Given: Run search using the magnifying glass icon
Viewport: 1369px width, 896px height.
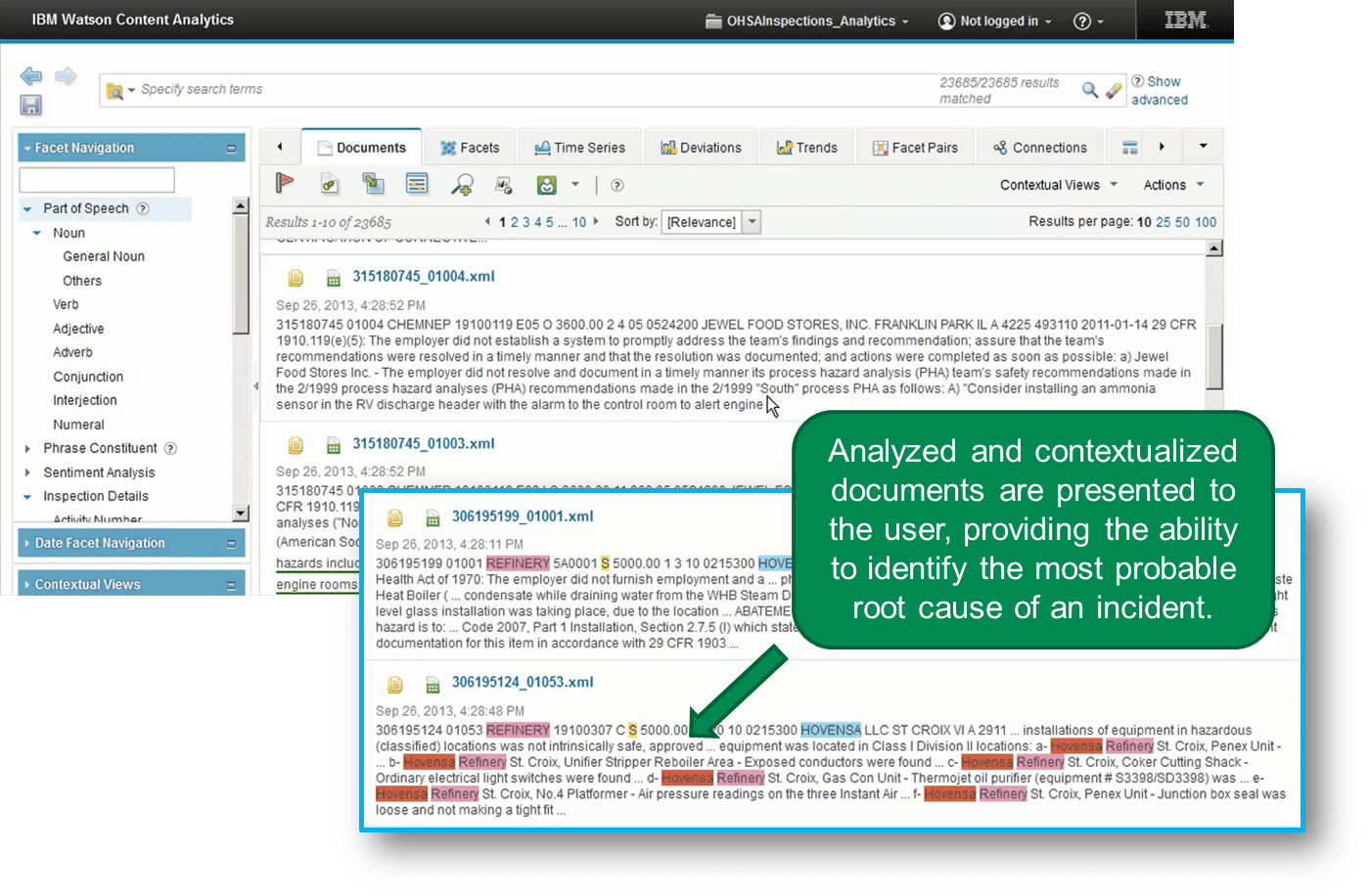Looking at the screenshot, I should coord(1090,90).
